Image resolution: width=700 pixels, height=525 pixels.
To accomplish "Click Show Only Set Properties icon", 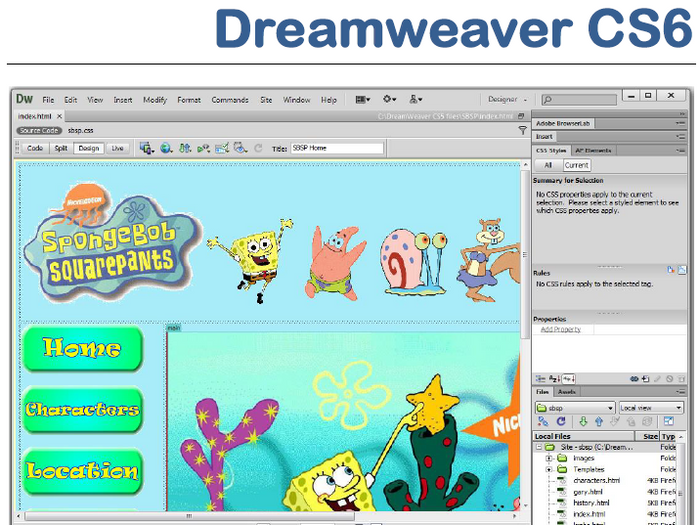I will [x=569, y=379].
